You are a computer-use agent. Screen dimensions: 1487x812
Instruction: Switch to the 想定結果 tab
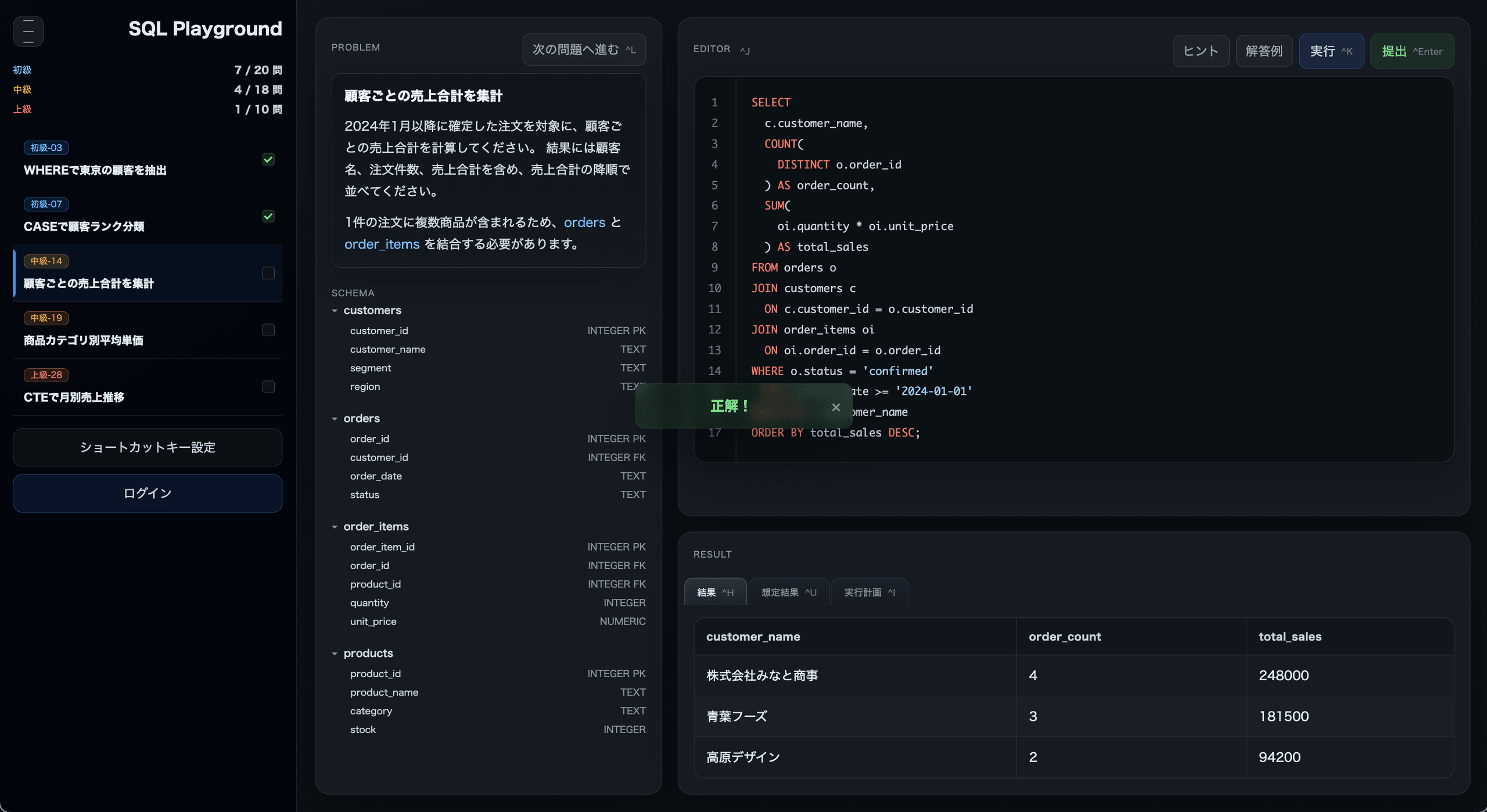pyautogui.click(x=788, y=592)
